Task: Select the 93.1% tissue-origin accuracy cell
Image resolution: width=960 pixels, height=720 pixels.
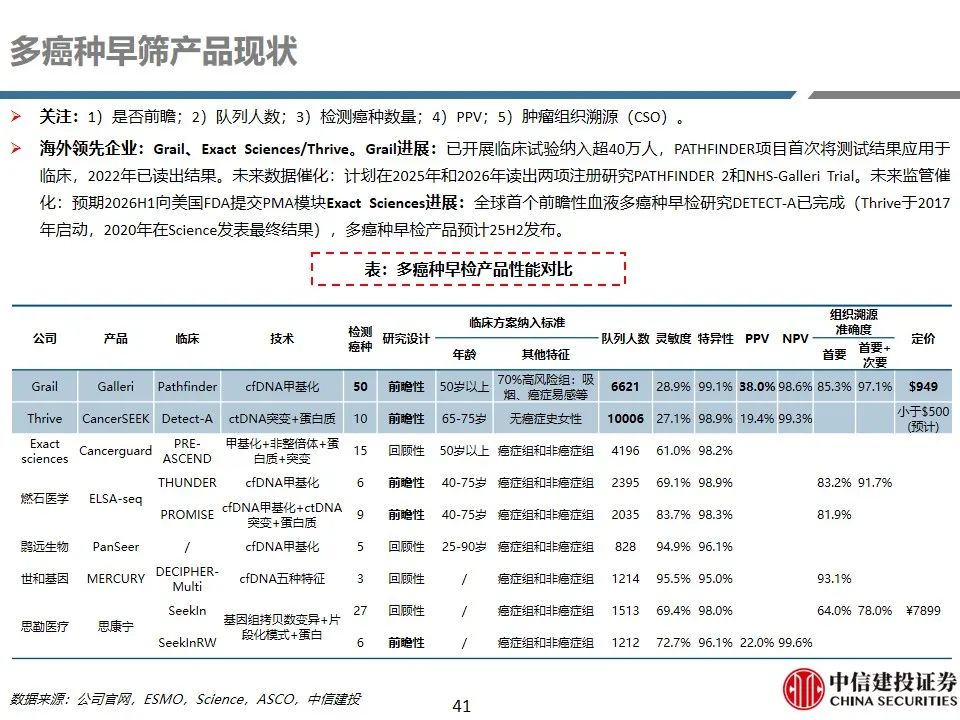Action: coord(834,579)
